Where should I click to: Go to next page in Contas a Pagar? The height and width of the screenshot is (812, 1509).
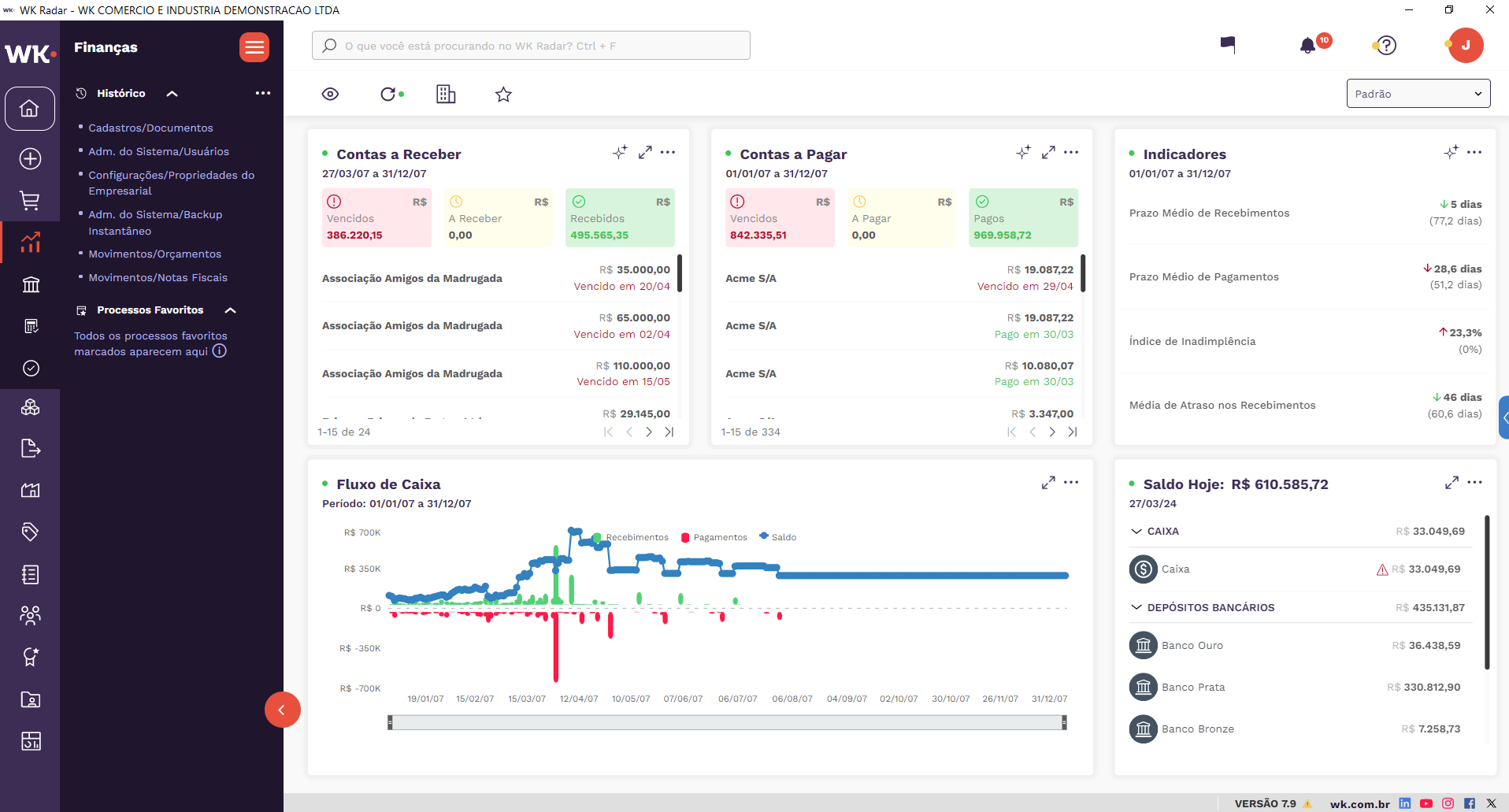[x=1052, y=432]
